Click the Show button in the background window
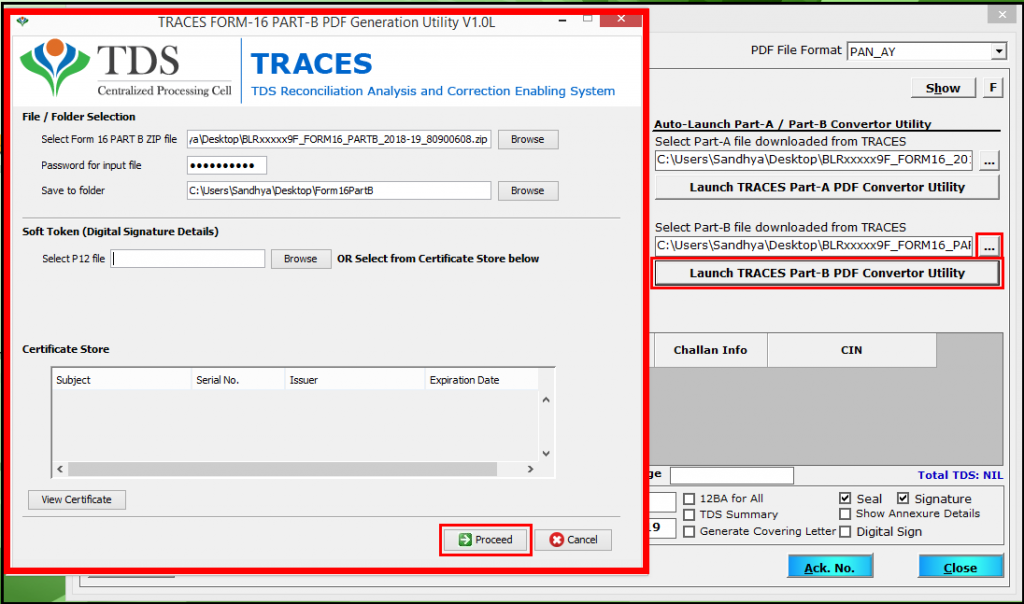This screenshot has width=1024, height=604. pos(943,88)
